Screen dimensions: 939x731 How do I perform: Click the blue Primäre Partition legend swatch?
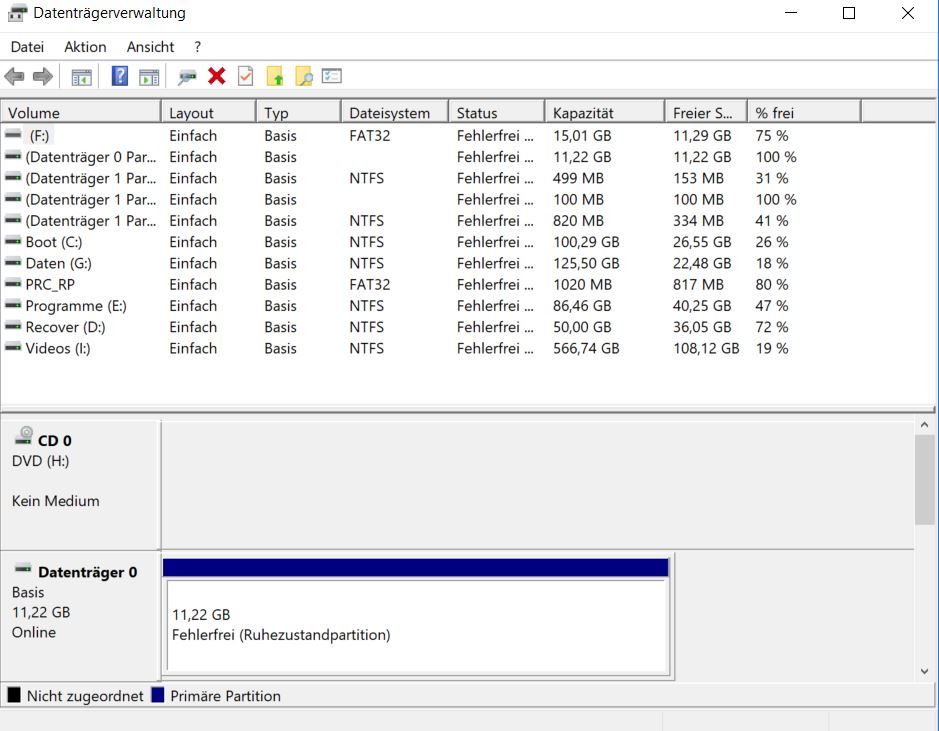tap(158, 696)
